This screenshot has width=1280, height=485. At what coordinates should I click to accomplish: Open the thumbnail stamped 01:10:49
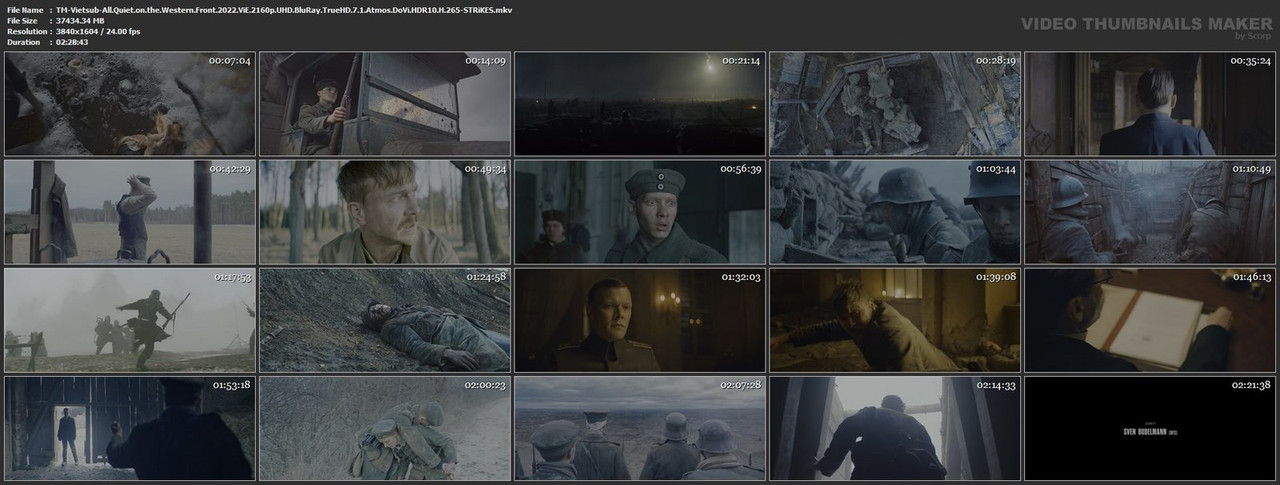pyautogui.click(x=1148, y=212)
